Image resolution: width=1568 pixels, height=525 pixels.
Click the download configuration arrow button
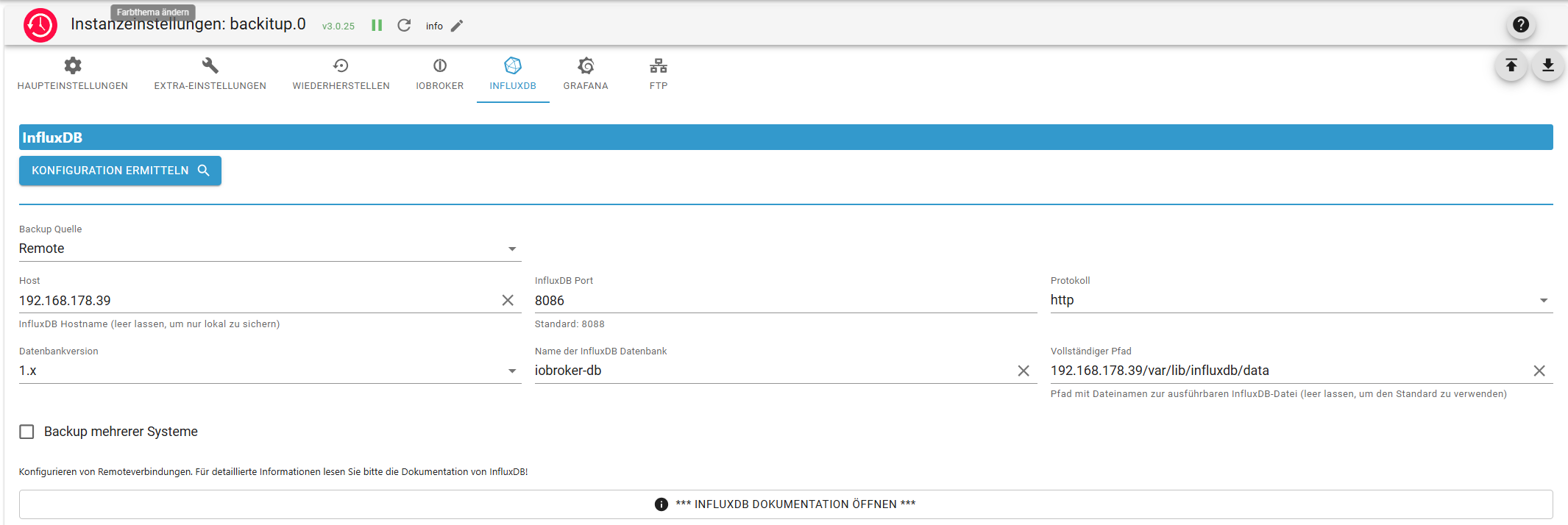(1548, 65)
